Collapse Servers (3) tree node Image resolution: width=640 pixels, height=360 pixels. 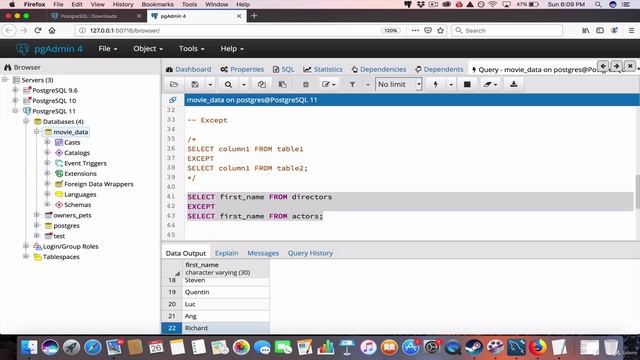pos(5,80)
